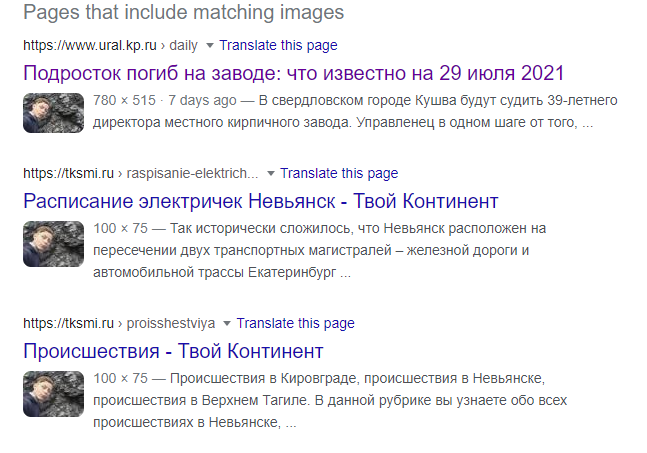The image size is (647, 453).
Task: Click the thumbnail of the ural.kp.ru result
Action: click(53, 112)
